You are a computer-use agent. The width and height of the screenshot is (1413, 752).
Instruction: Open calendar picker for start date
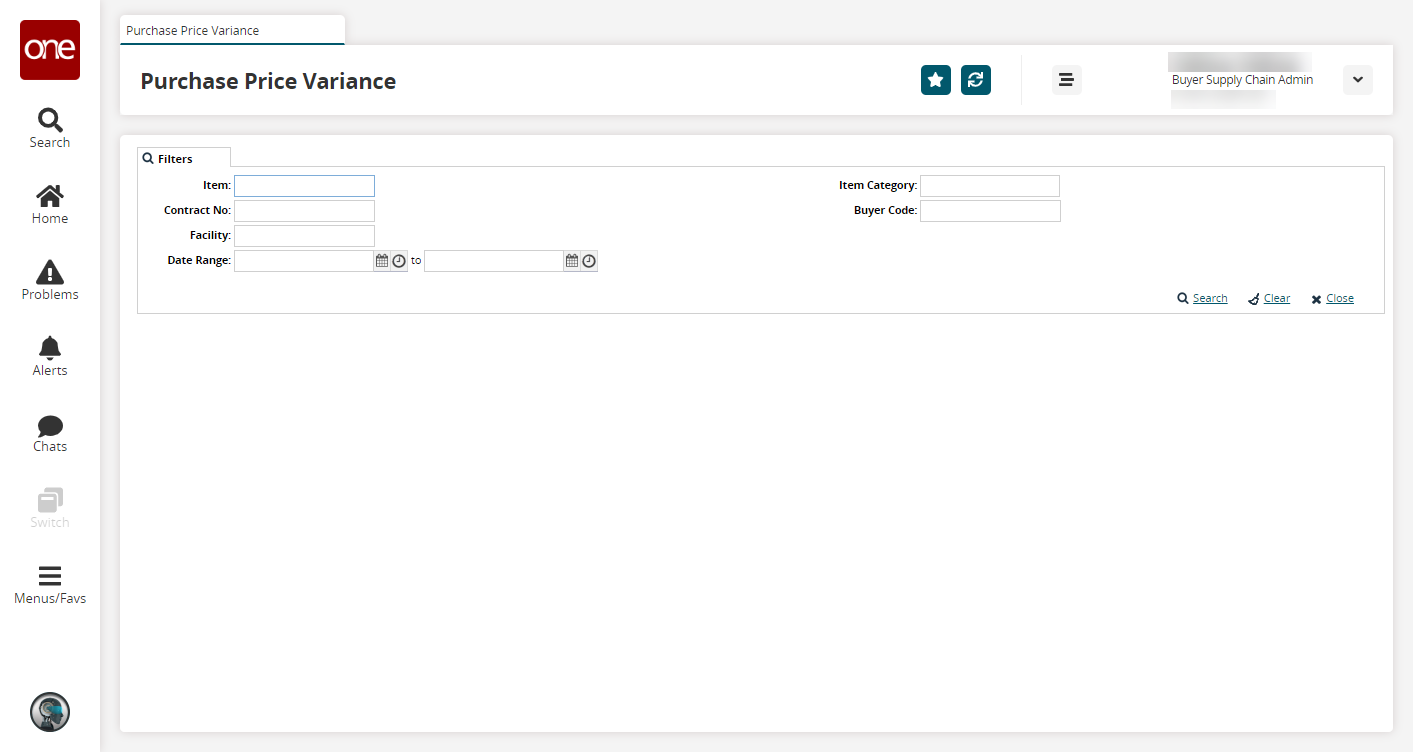click(x=381, y=261)
